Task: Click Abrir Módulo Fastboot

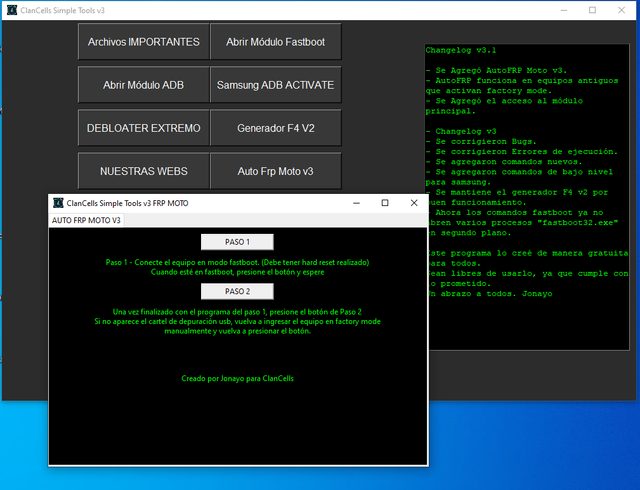Action: (x=276, y=42)
